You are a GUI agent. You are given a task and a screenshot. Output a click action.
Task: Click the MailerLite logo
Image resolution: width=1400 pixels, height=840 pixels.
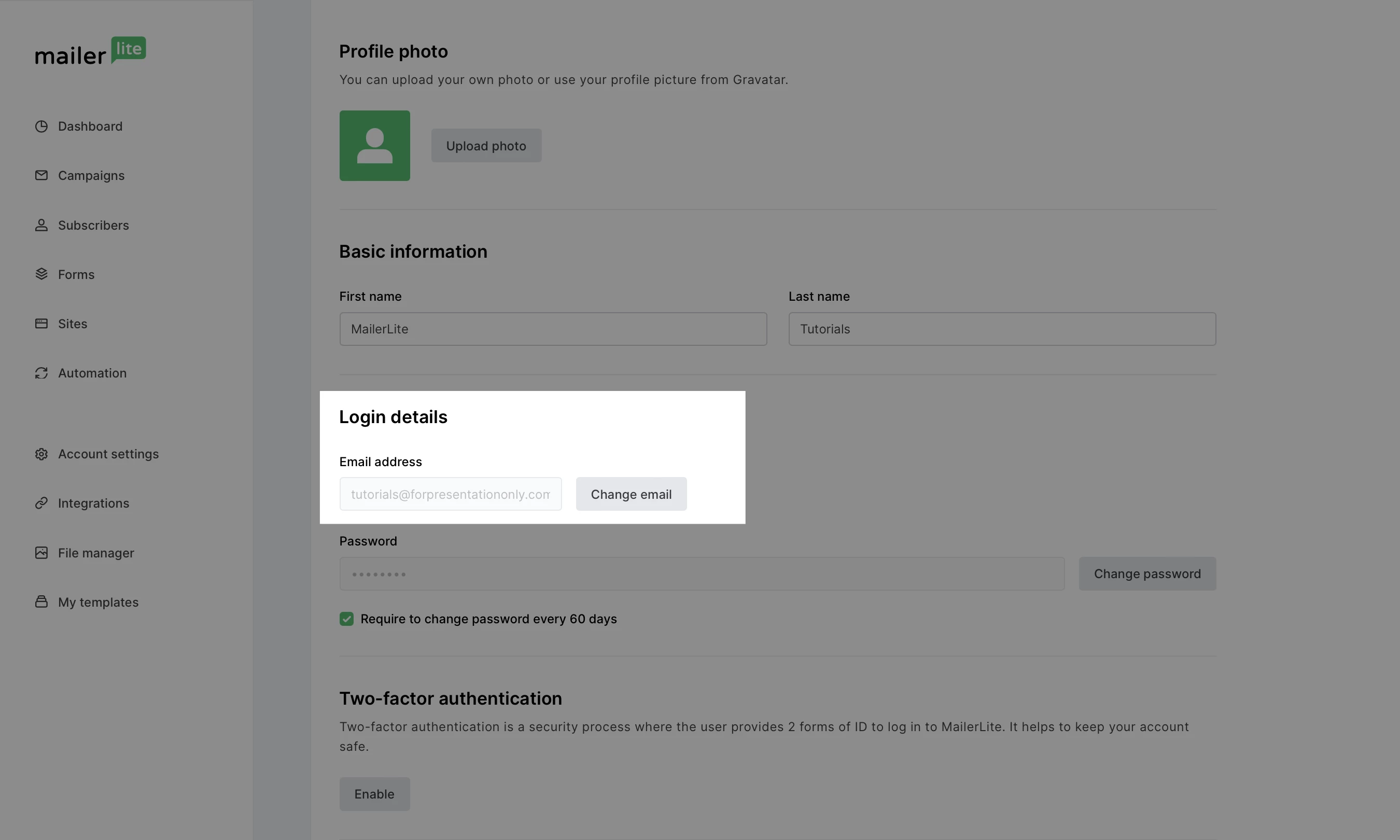pos(91,51)
